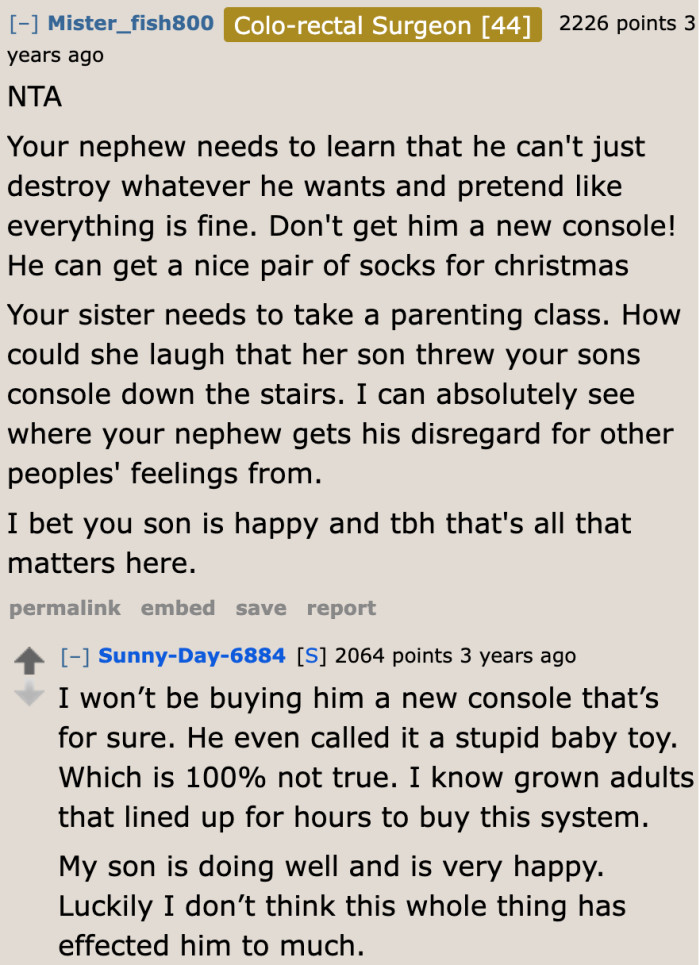Save Mister_fish800's comment
700x965 pixels.
tap(261, 607)
